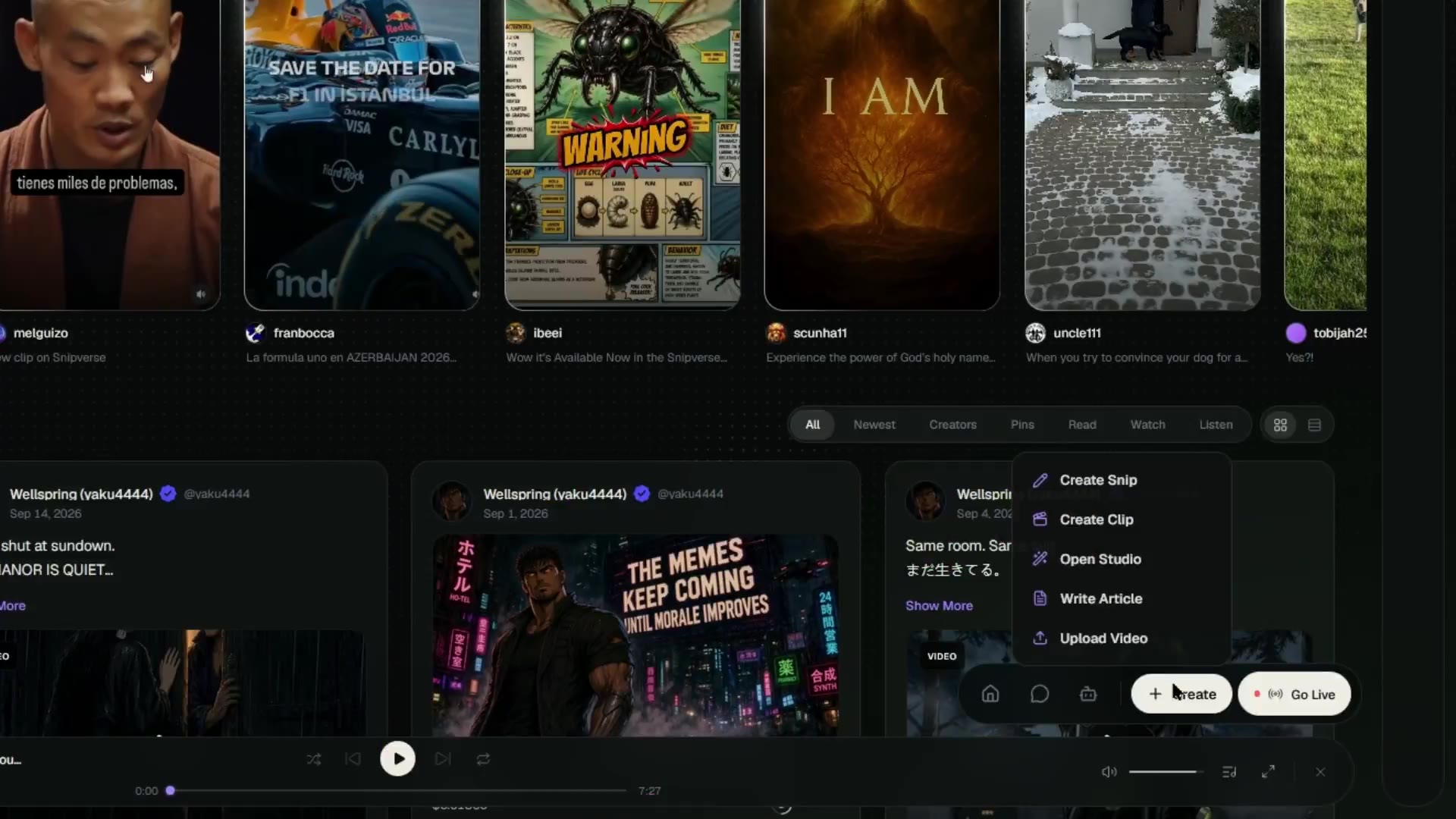Image resolution: width=1456 pixels, height=819 pixels.
Task: Expand the player to fullscreen
Action: coord(1268,772)
